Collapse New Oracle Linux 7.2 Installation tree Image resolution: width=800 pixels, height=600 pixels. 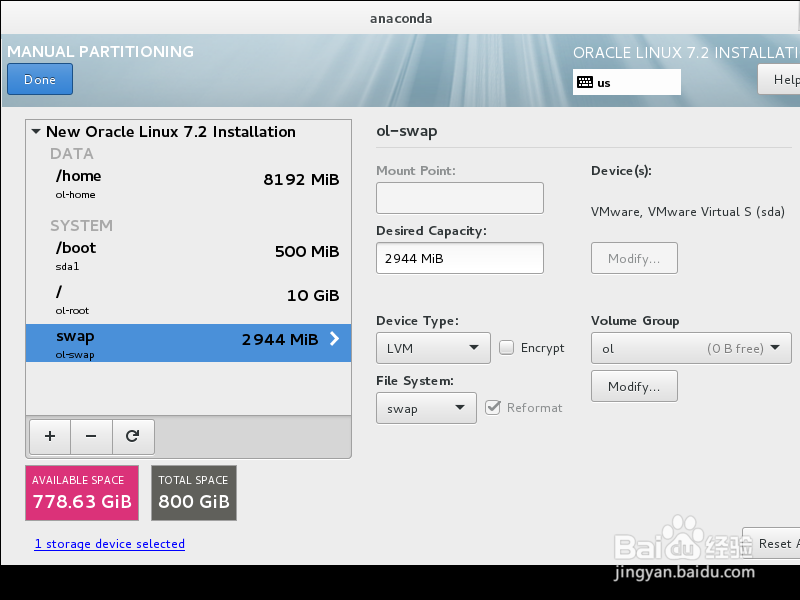36,132
